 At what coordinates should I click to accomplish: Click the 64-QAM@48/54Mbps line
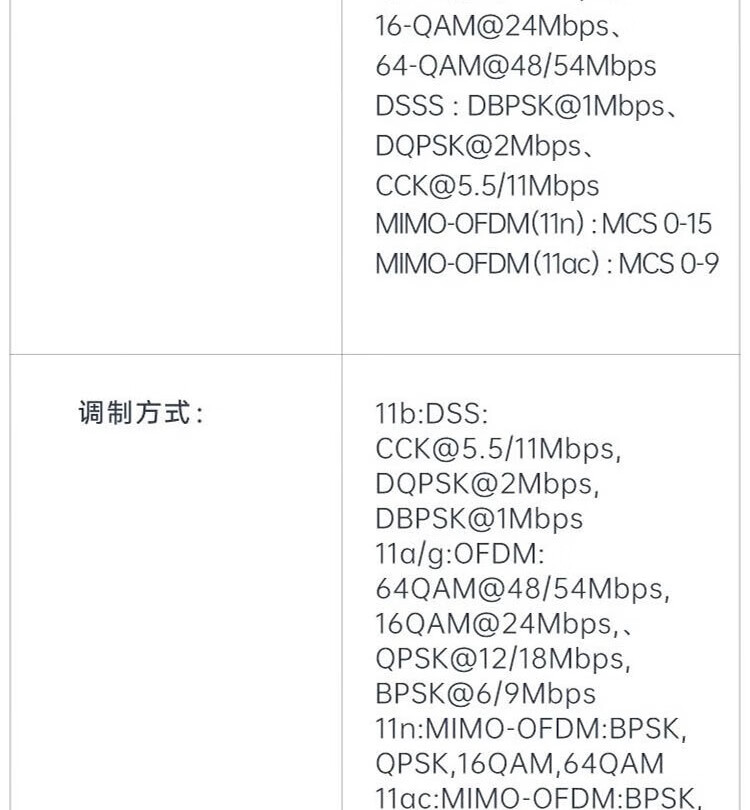[515, 66]
